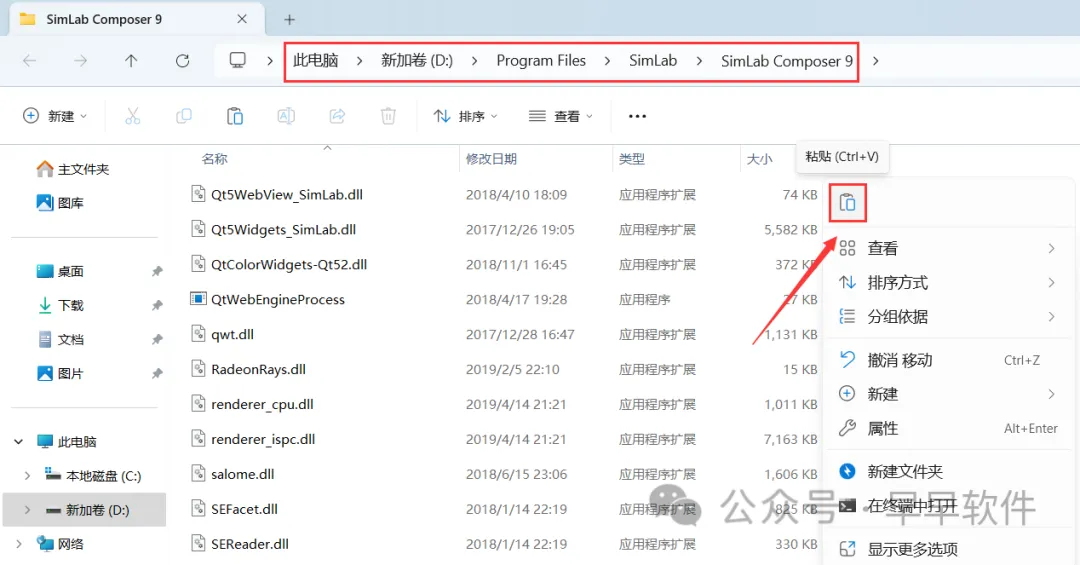This screenshot has width=1080, height=565.
Task: Open 分组依据 submenu in context menu
Action: [948, 316]
